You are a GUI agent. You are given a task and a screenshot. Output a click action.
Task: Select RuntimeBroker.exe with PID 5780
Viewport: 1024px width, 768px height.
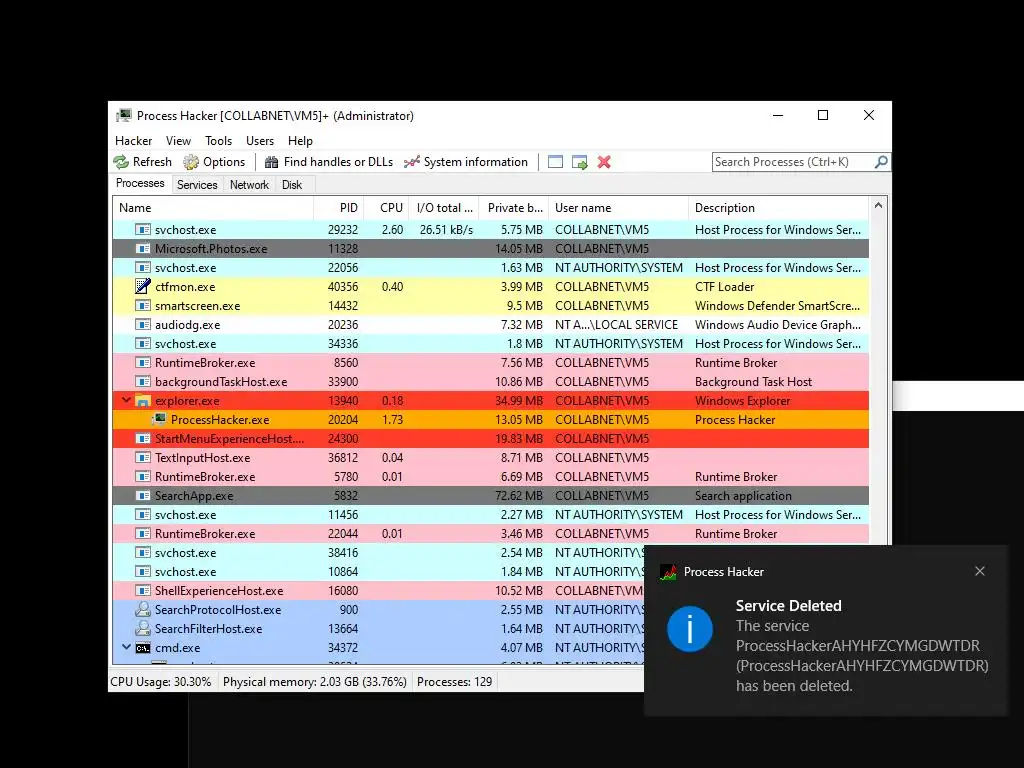click(x=490, y=476)
